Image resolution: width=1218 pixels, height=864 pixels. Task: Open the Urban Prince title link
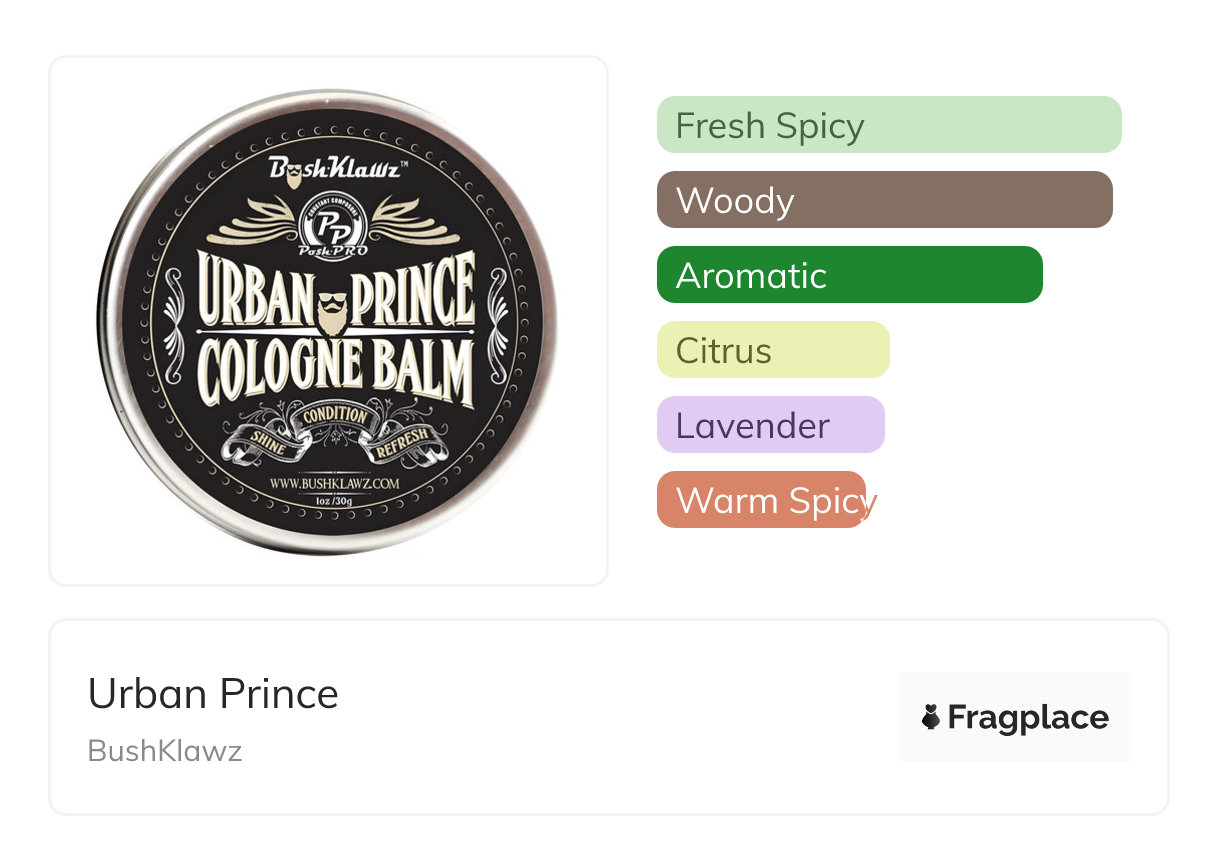(213, 694)
